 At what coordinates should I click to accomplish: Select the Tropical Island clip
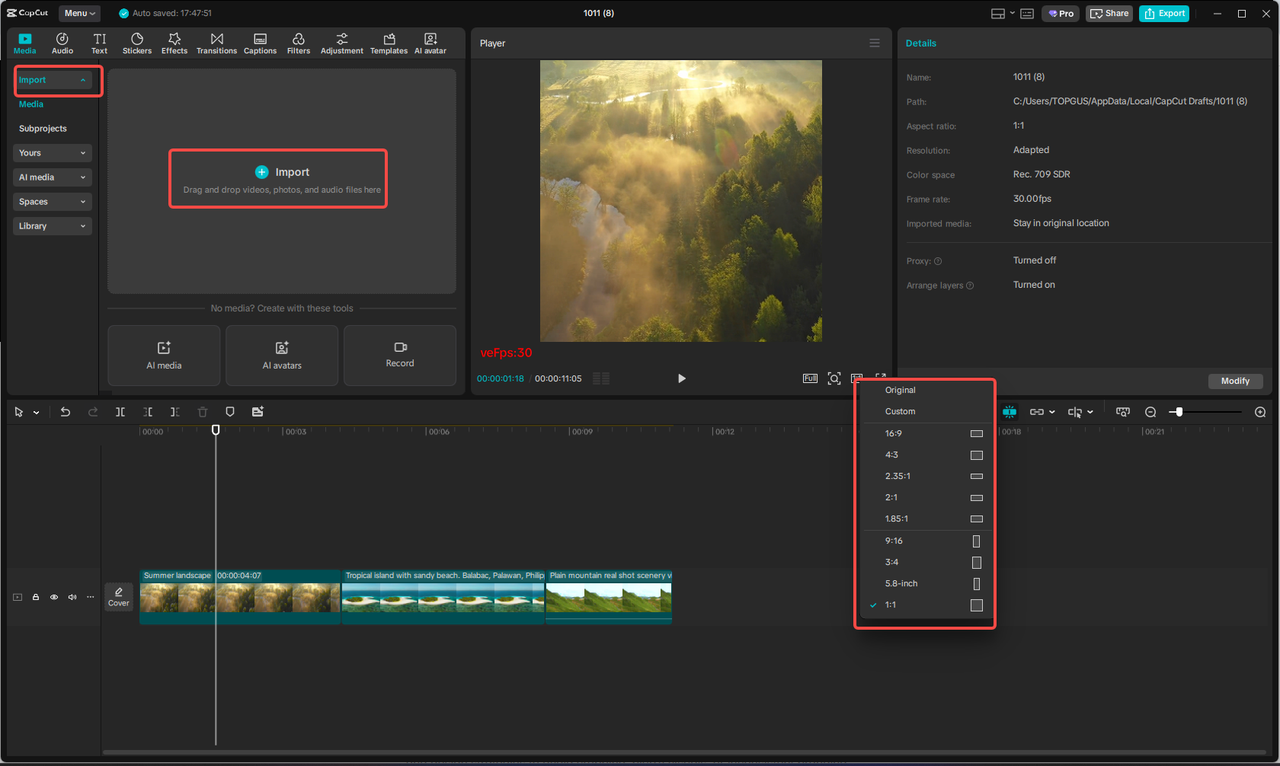click(443, 597)
